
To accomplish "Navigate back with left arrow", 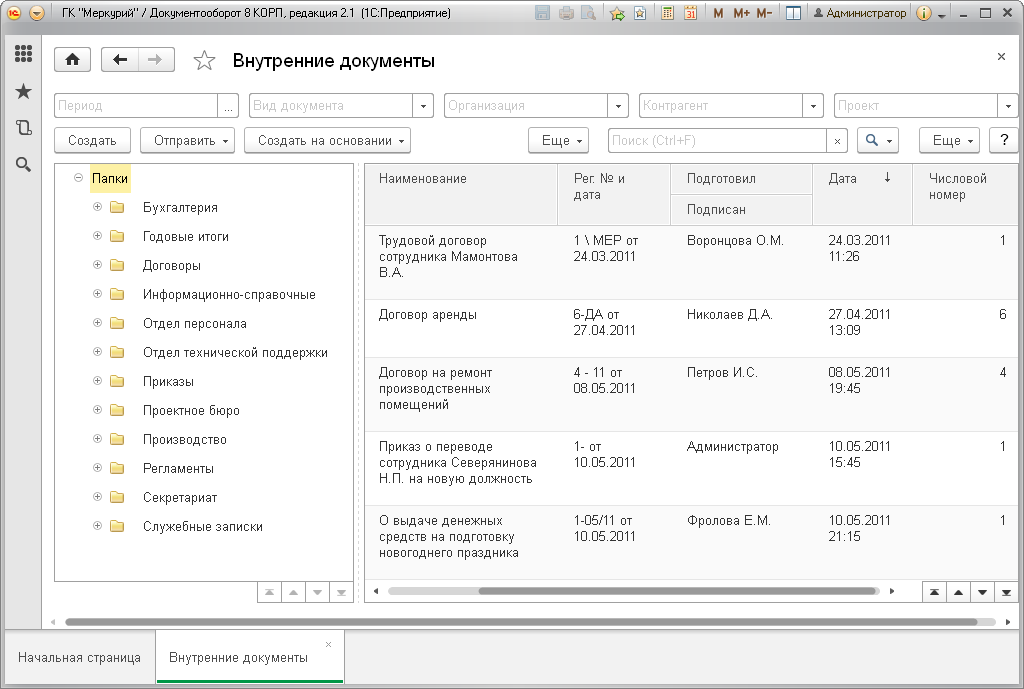I will [x=120, y=60].
